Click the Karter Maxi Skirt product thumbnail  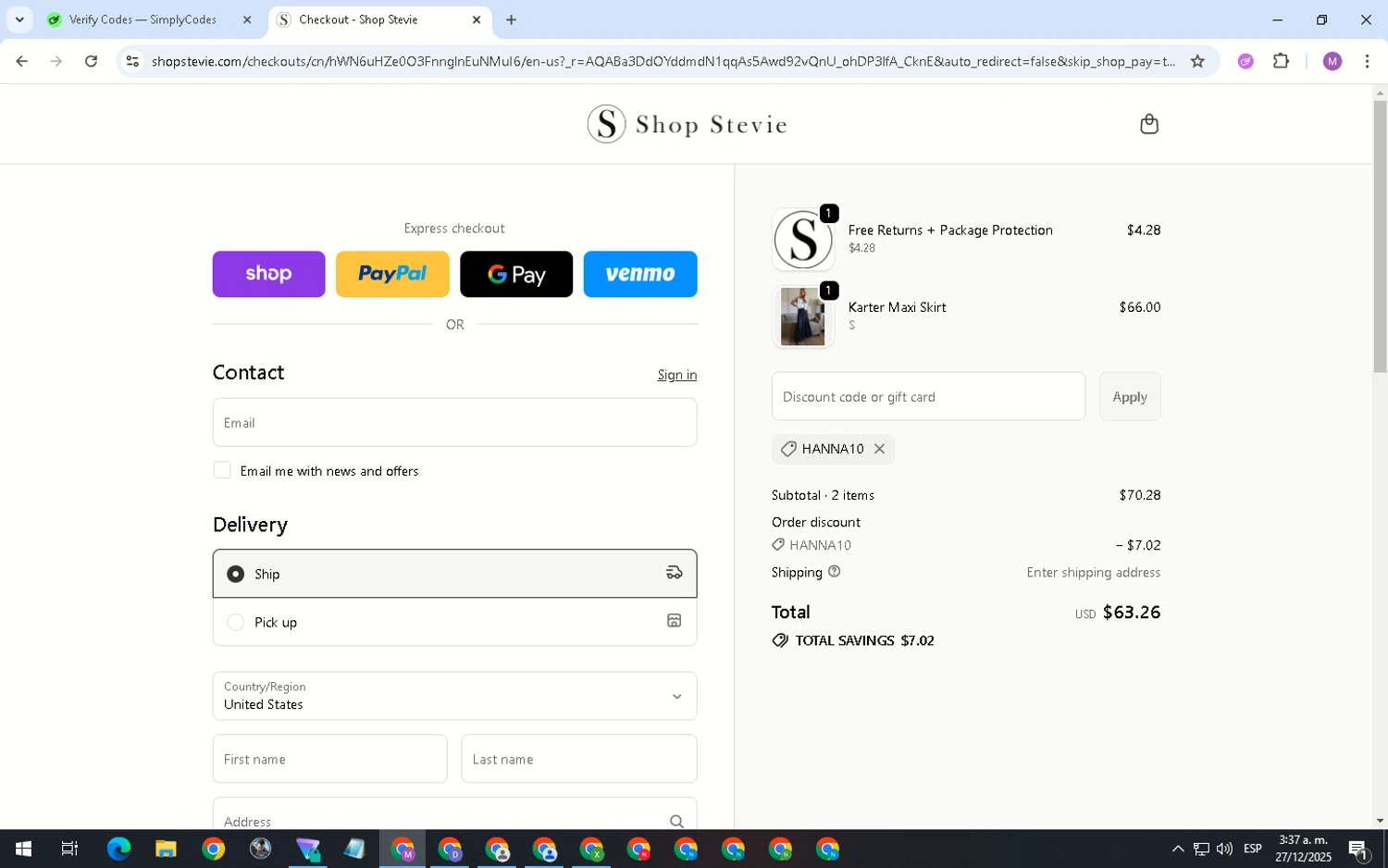pyautogui.click(x=802, y=316)
